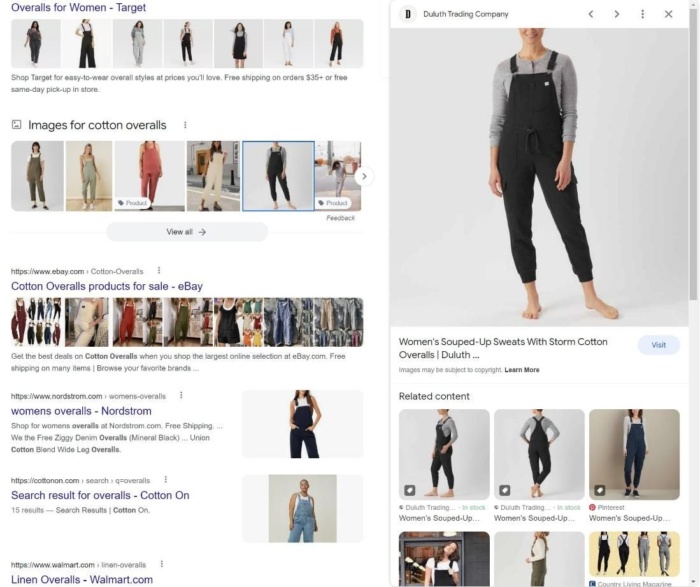This screenshot has width=700, height=587.
Task: Click product tag icon on first related image
Action: tap(409, 490)
